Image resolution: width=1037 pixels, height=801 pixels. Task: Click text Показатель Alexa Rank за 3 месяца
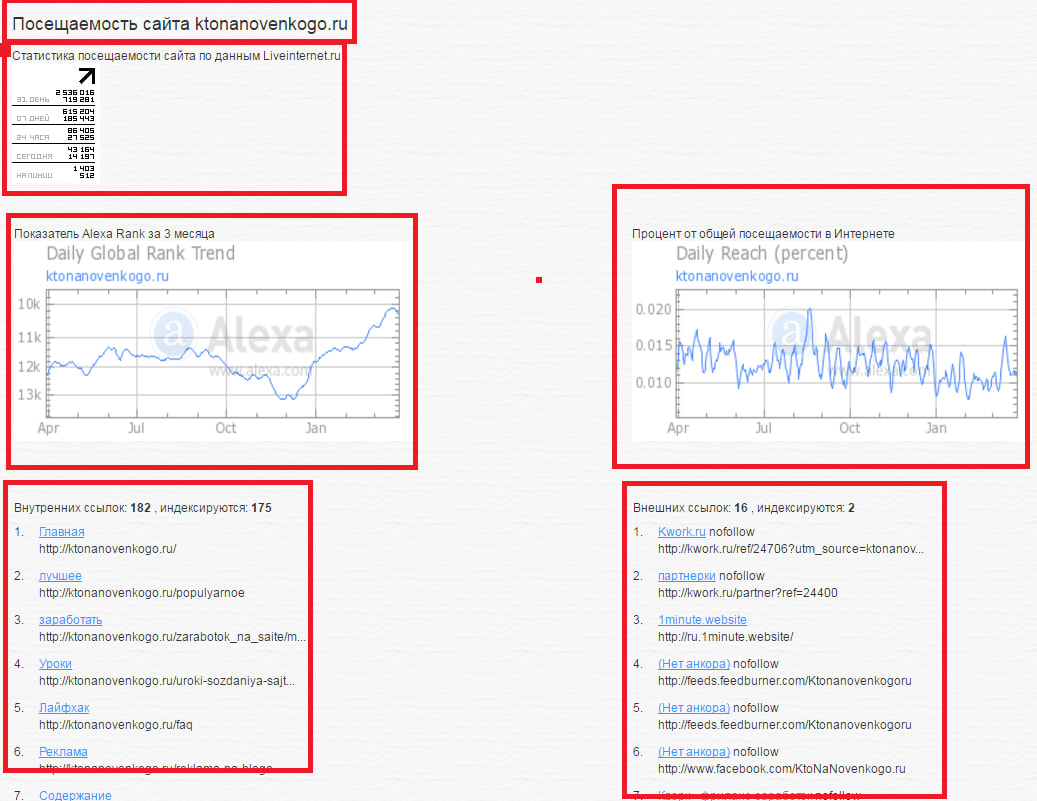tap(114, 233)
